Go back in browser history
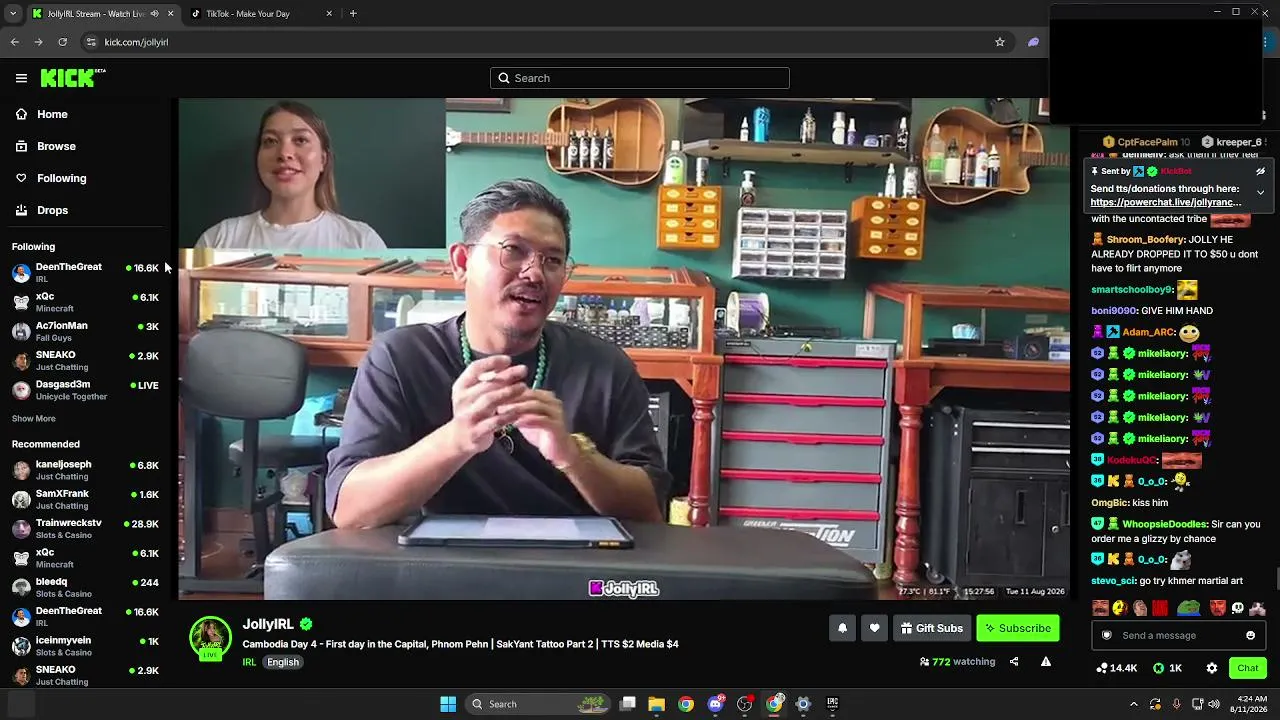 click(15, 42)
